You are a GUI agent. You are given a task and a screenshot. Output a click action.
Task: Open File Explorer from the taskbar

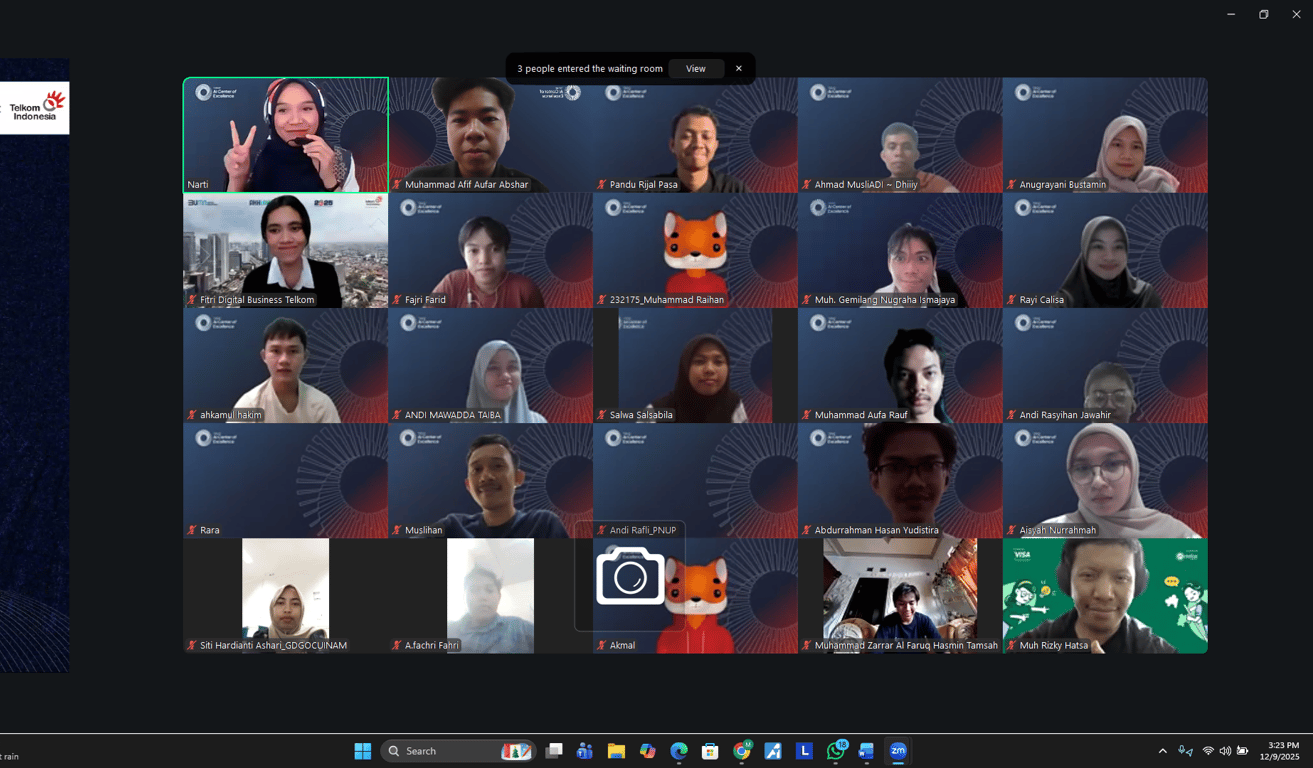616,751
